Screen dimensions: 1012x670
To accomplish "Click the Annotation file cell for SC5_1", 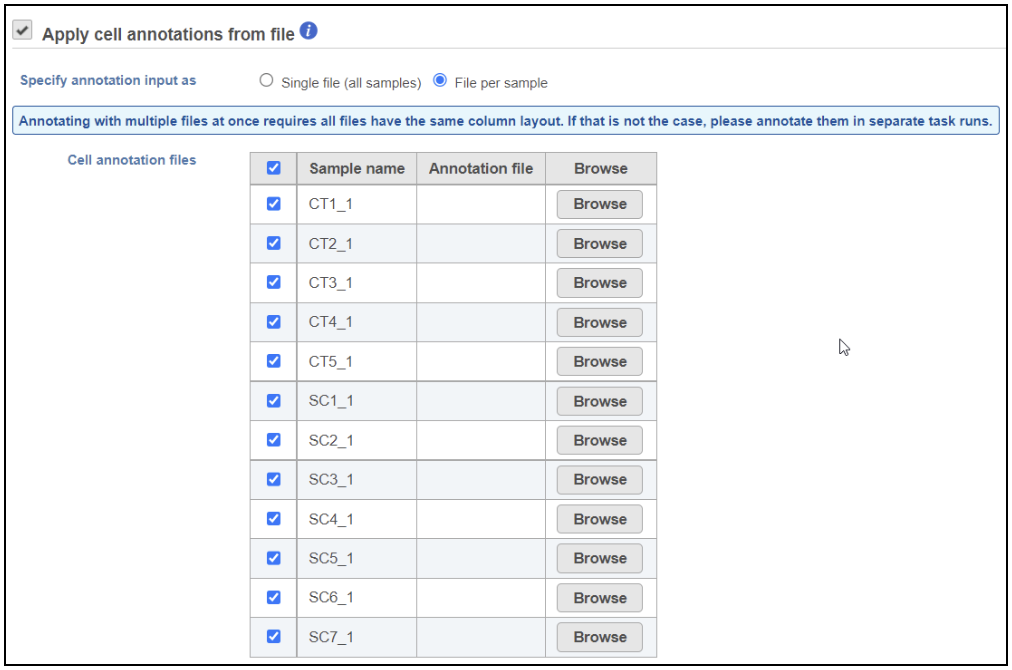I will 480,558.
